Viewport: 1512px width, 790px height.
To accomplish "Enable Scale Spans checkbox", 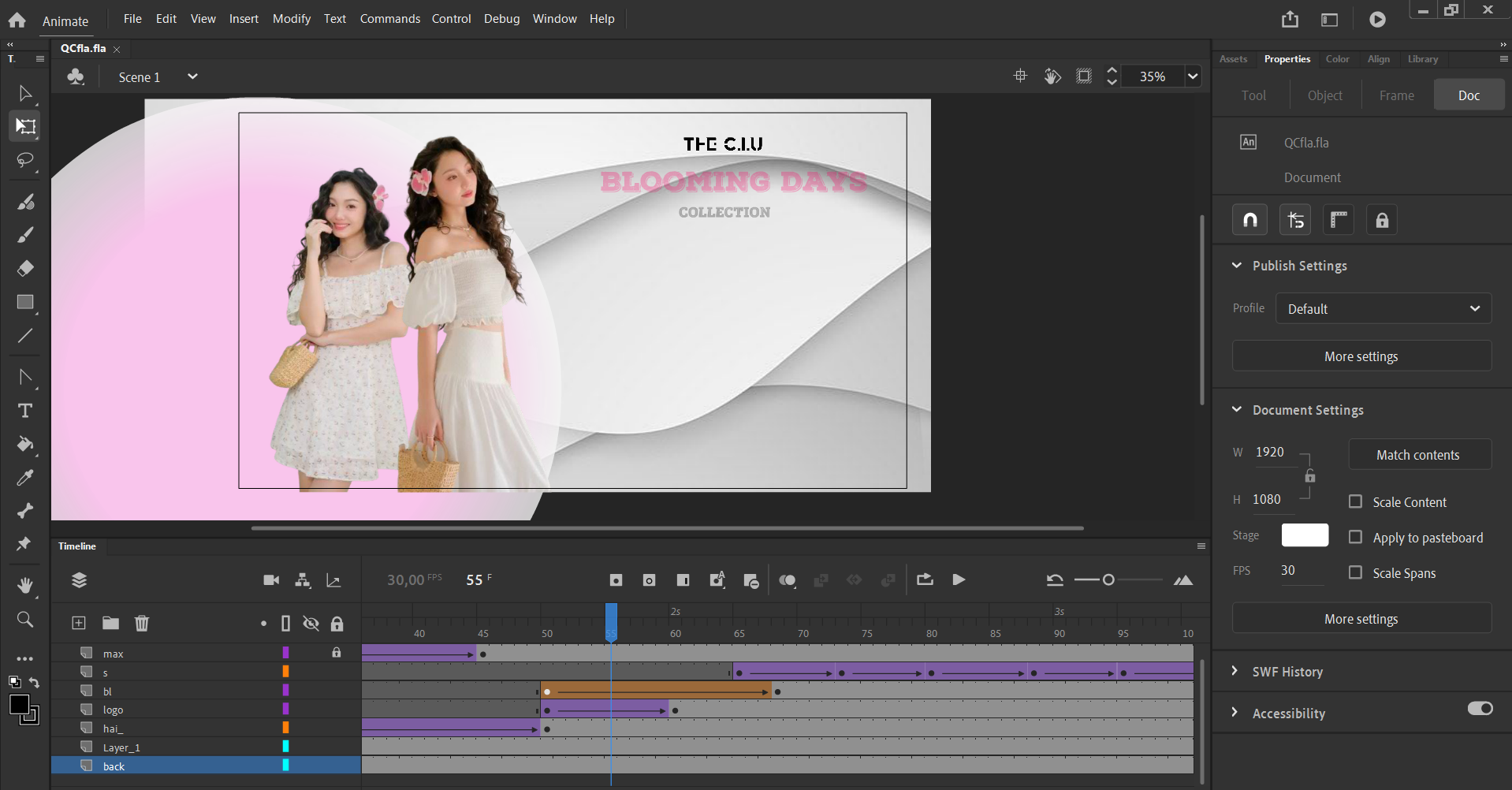I will 1355,572.
